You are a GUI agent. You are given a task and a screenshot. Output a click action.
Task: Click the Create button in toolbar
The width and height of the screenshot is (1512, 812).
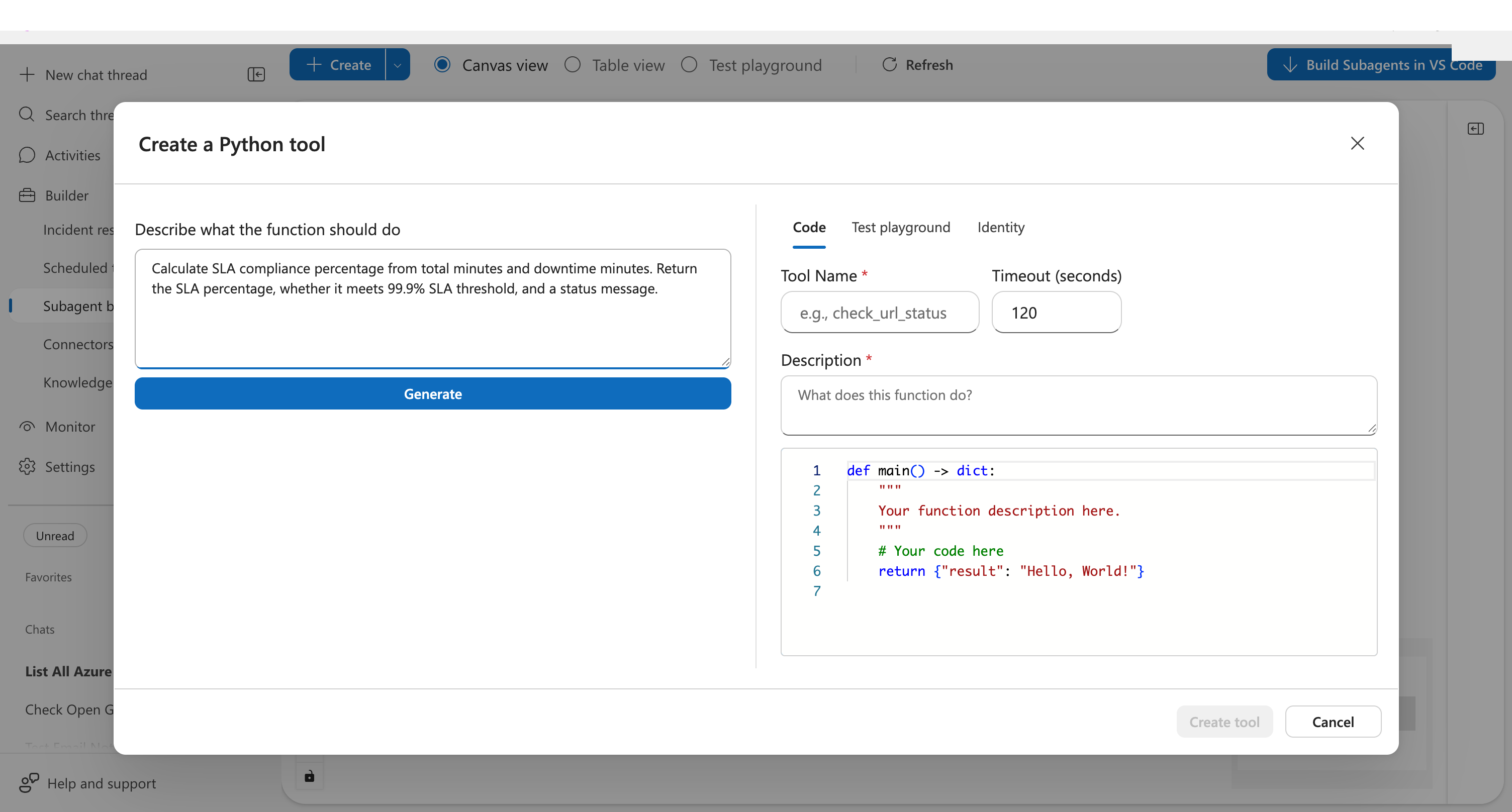click(x=337, y=64)
